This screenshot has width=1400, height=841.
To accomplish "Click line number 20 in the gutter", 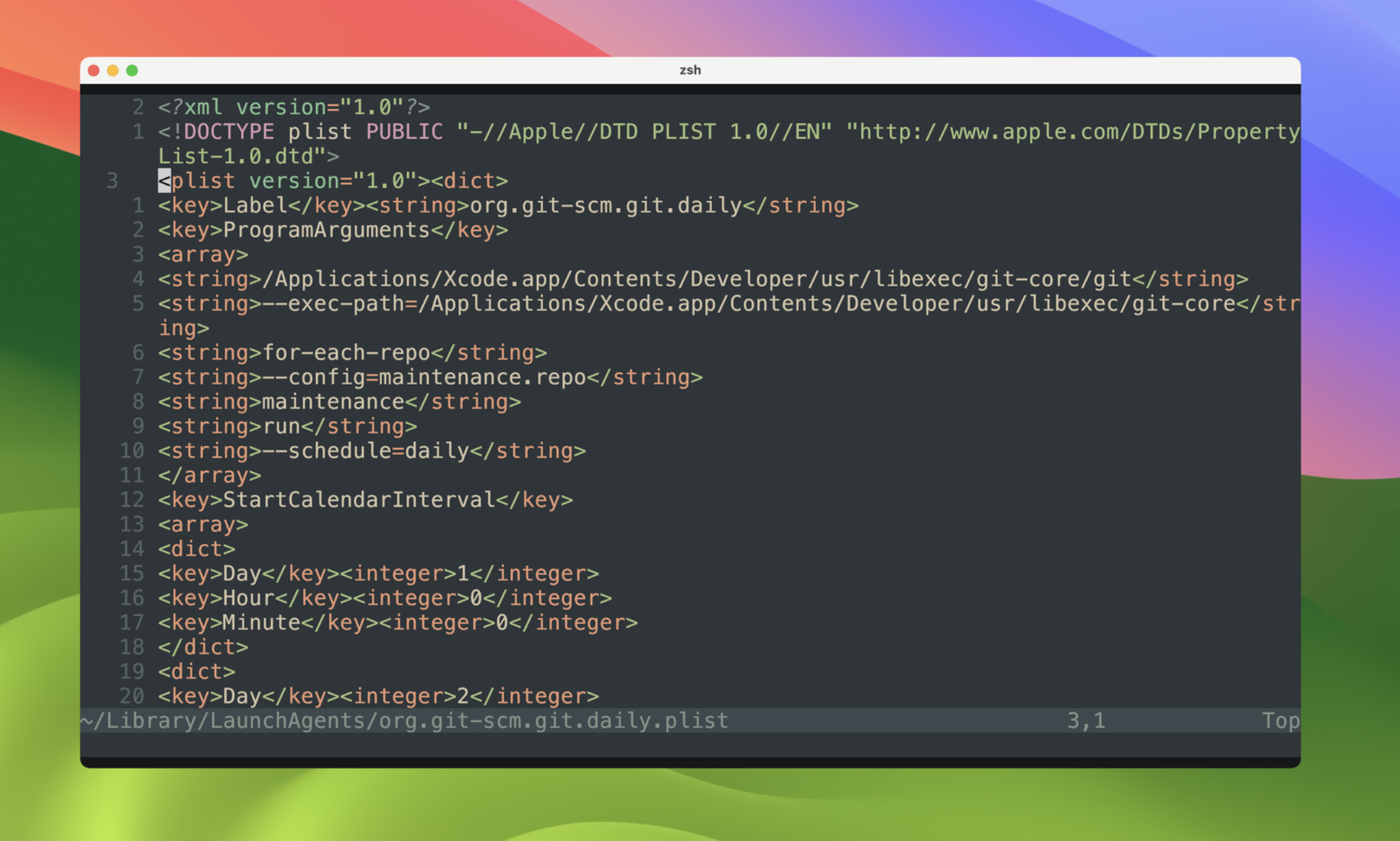I will 132,696.
